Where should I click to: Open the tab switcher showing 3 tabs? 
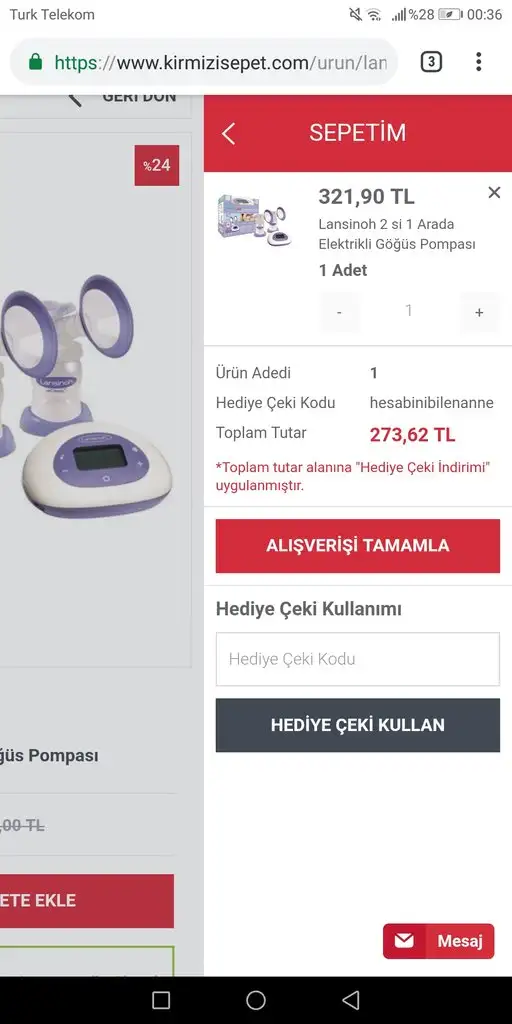[431, 62]
